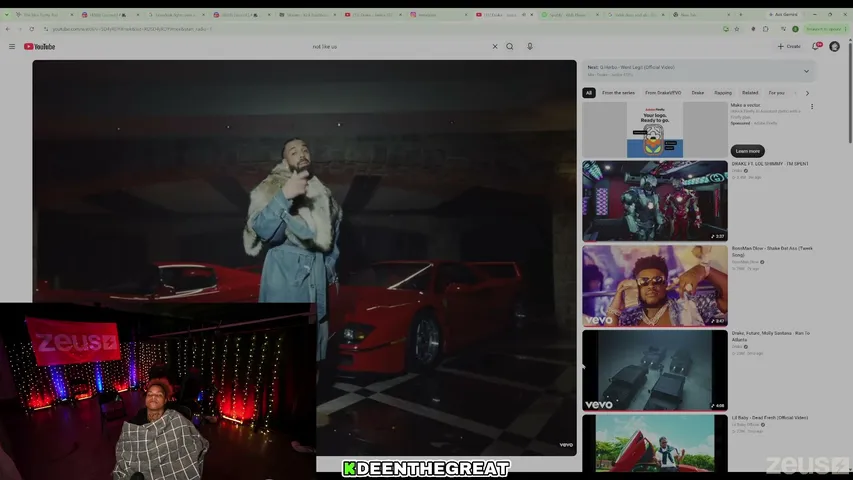
Task: Click the magnifying glass search icon
Action: click(x=510, y=47)
